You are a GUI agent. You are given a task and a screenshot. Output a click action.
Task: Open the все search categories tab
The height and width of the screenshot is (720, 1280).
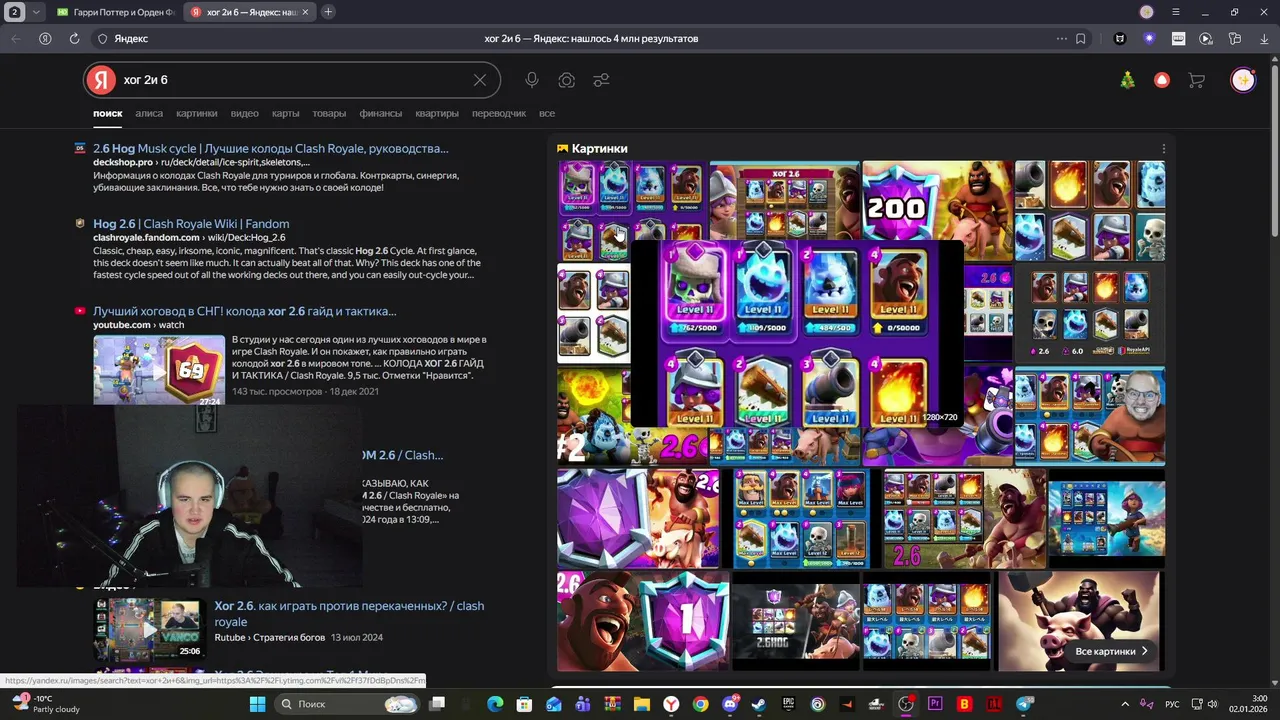(x=547, y=114)
